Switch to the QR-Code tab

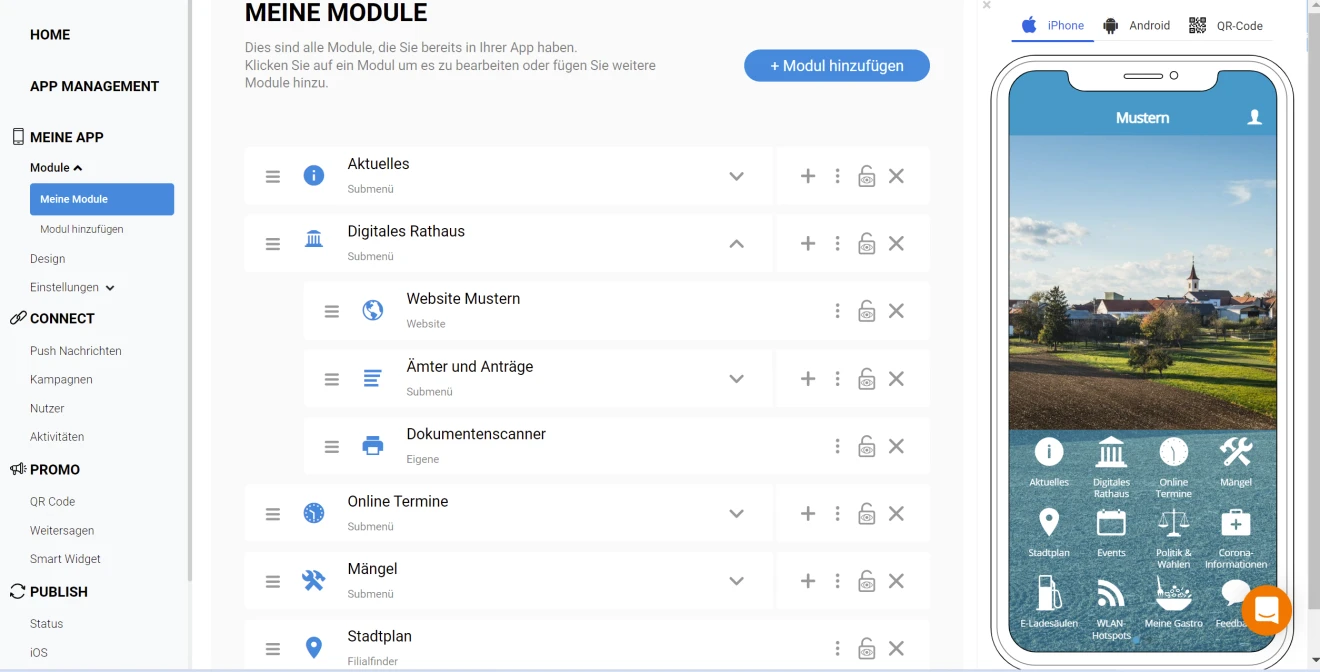(x=1226, y=26)
